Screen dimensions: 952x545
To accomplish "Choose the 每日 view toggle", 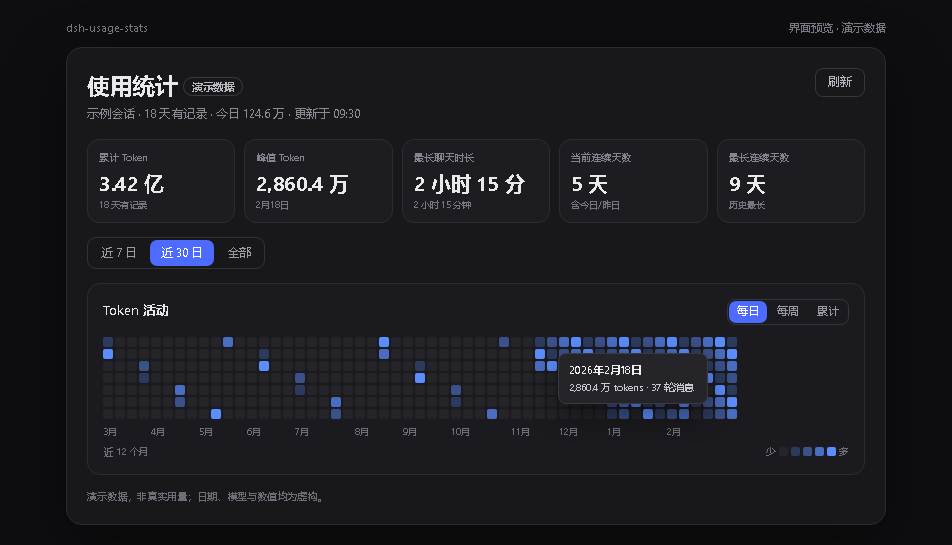I will point(747,311).
